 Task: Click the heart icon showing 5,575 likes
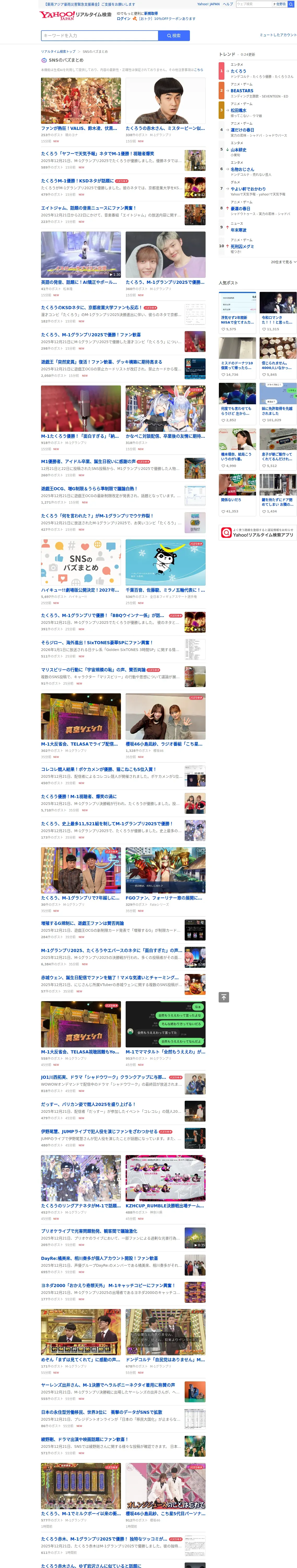click(x=223, y=329)
